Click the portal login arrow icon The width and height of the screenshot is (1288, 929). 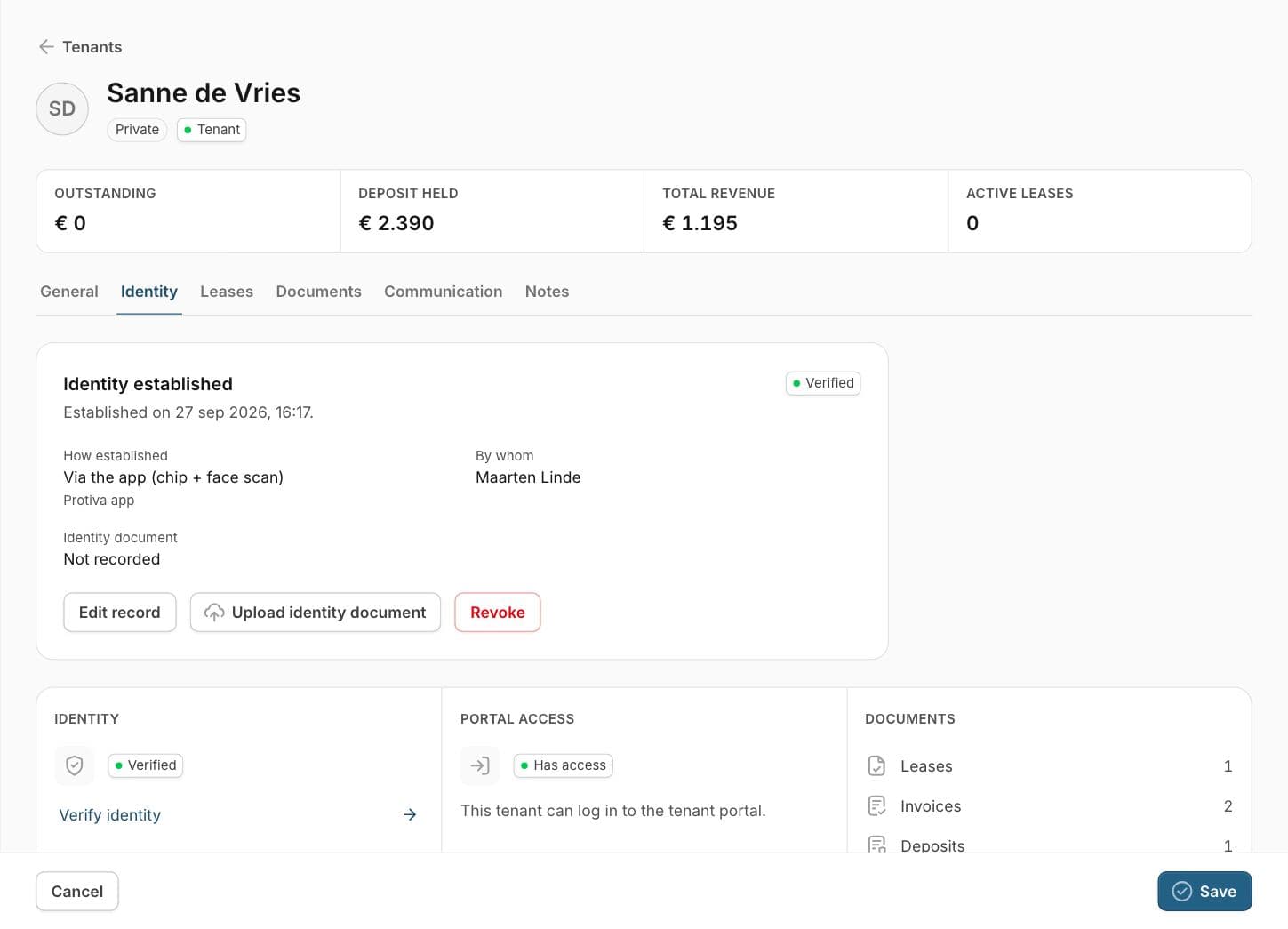pyautogui.click(x=480, y=765)
